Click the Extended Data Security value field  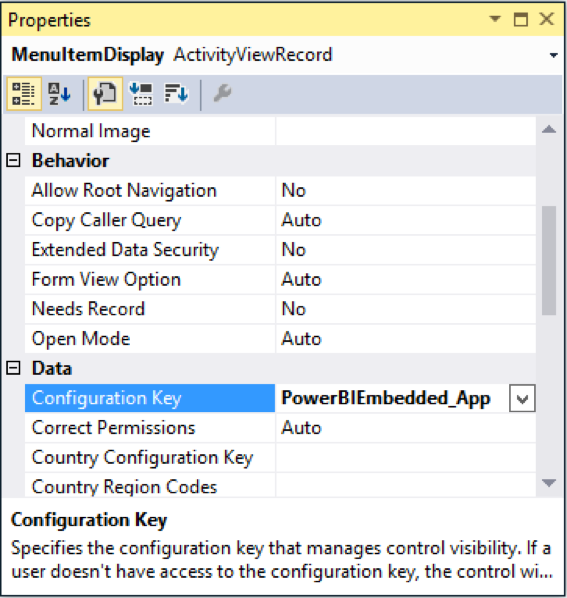(x=406, y=250)
